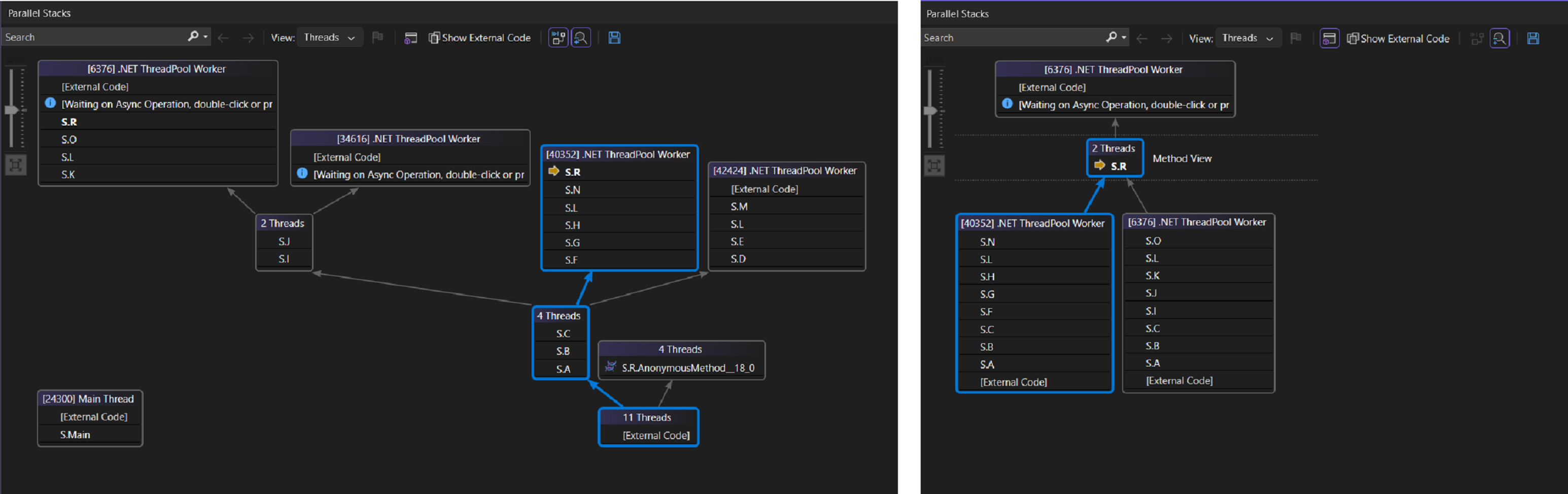Save the Parallel Stacks diagram as image
The width and height of the screenshot is (1568, 494).
coord(614,37)
